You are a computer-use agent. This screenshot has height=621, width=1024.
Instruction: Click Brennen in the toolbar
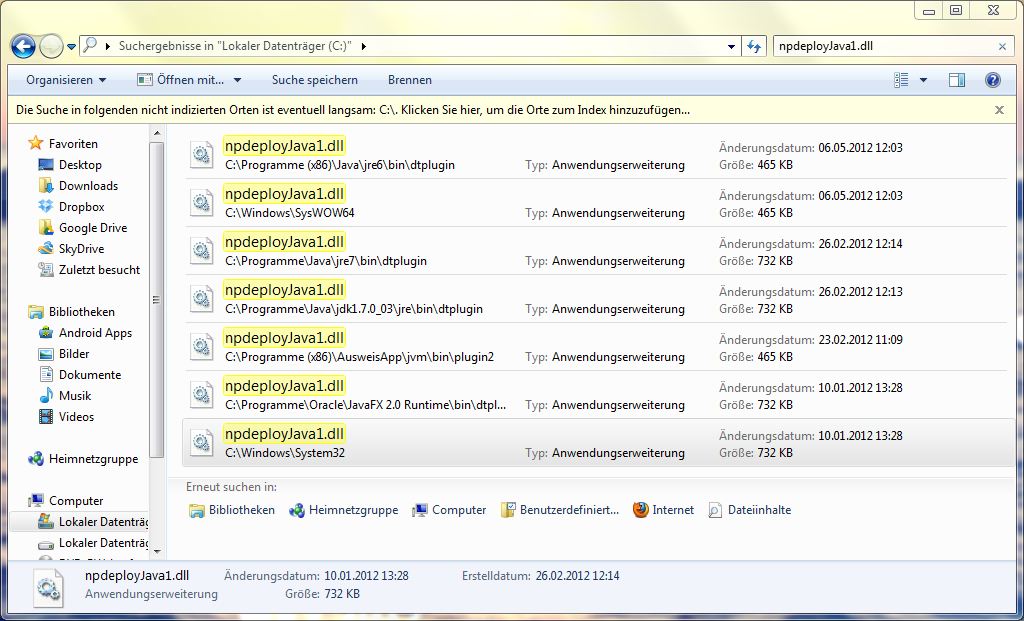point(409,80)
